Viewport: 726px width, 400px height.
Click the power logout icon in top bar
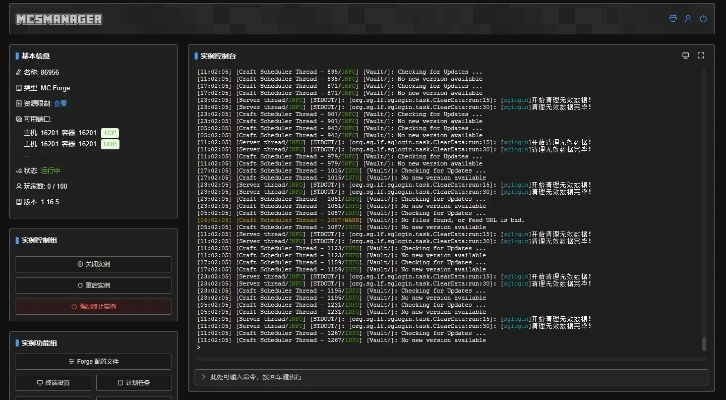[x=703, y=19]
